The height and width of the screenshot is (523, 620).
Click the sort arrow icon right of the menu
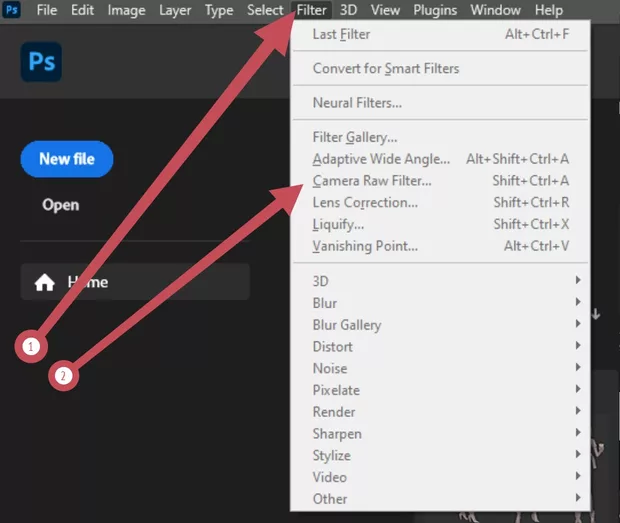pyautogui.click(x=596, y=314)
